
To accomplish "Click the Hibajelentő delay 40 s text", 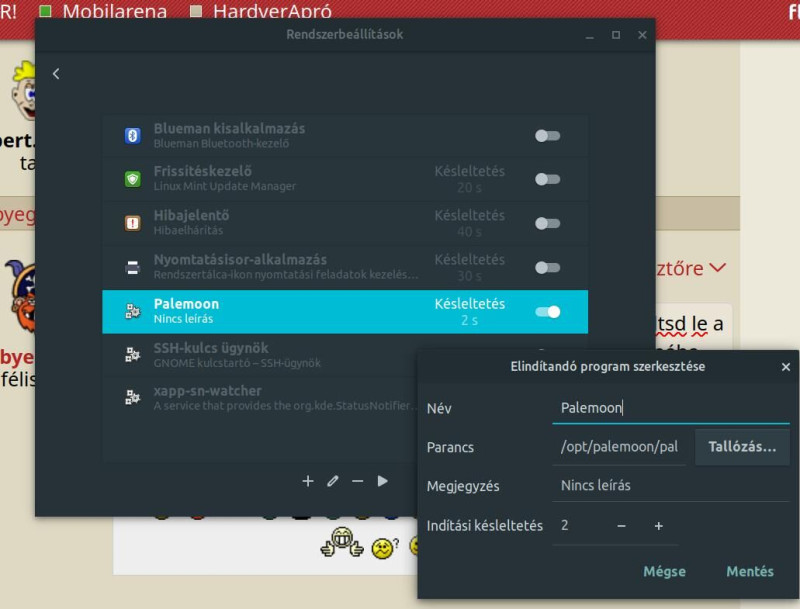I will tap(469, 232).
